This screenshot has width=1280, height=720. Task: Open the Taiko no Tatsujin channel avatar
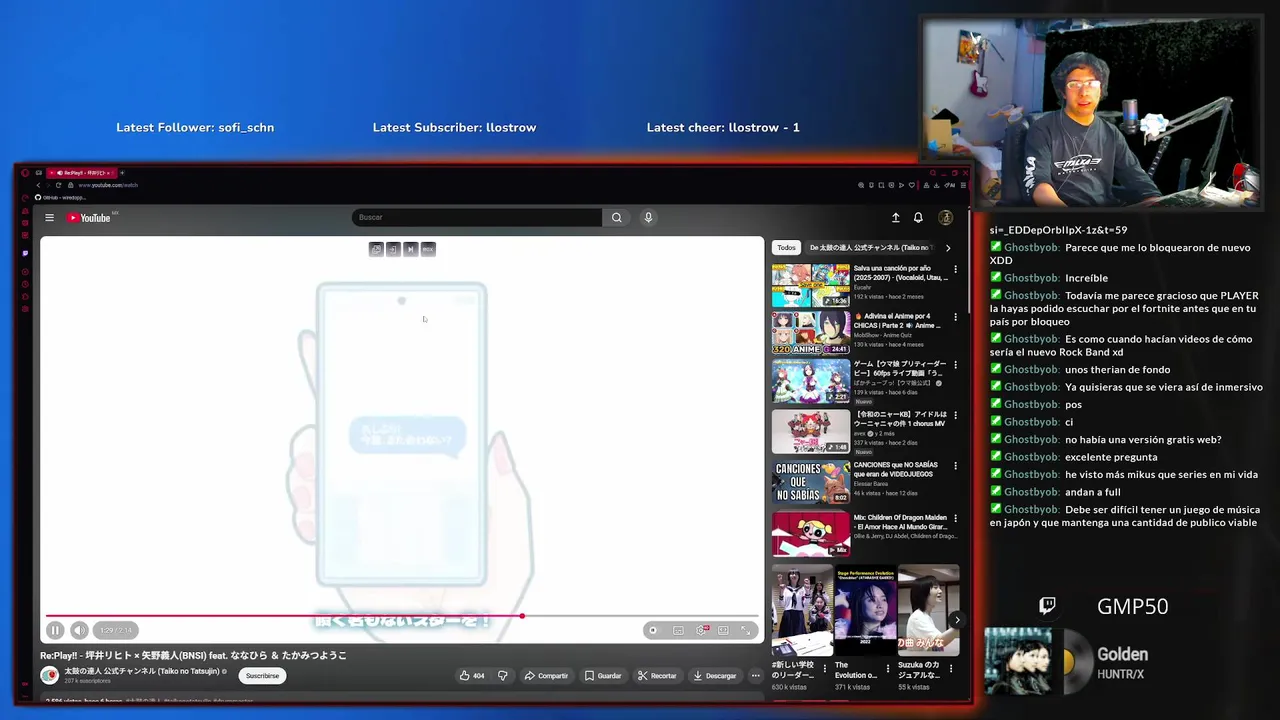coord(49,675)
